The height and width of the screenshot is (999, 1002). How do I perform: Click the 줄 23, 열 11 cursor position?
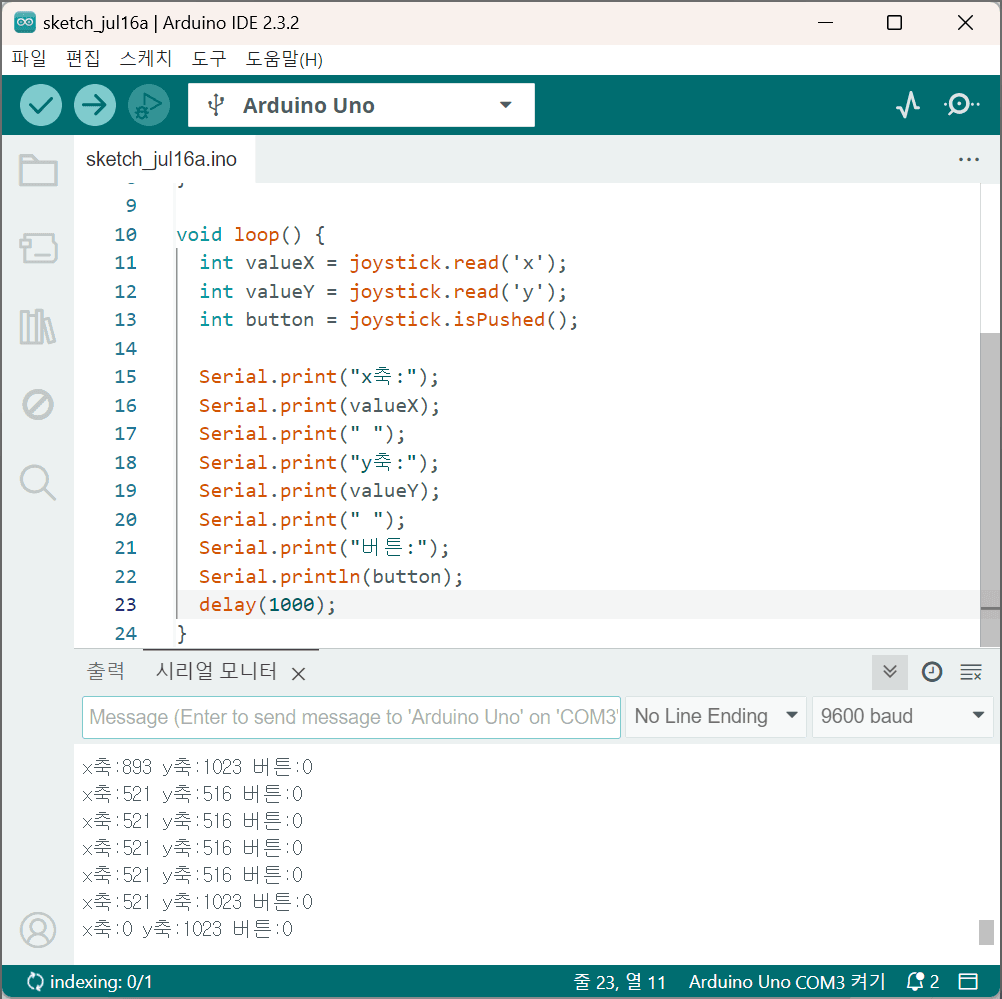tap(619, 982)
